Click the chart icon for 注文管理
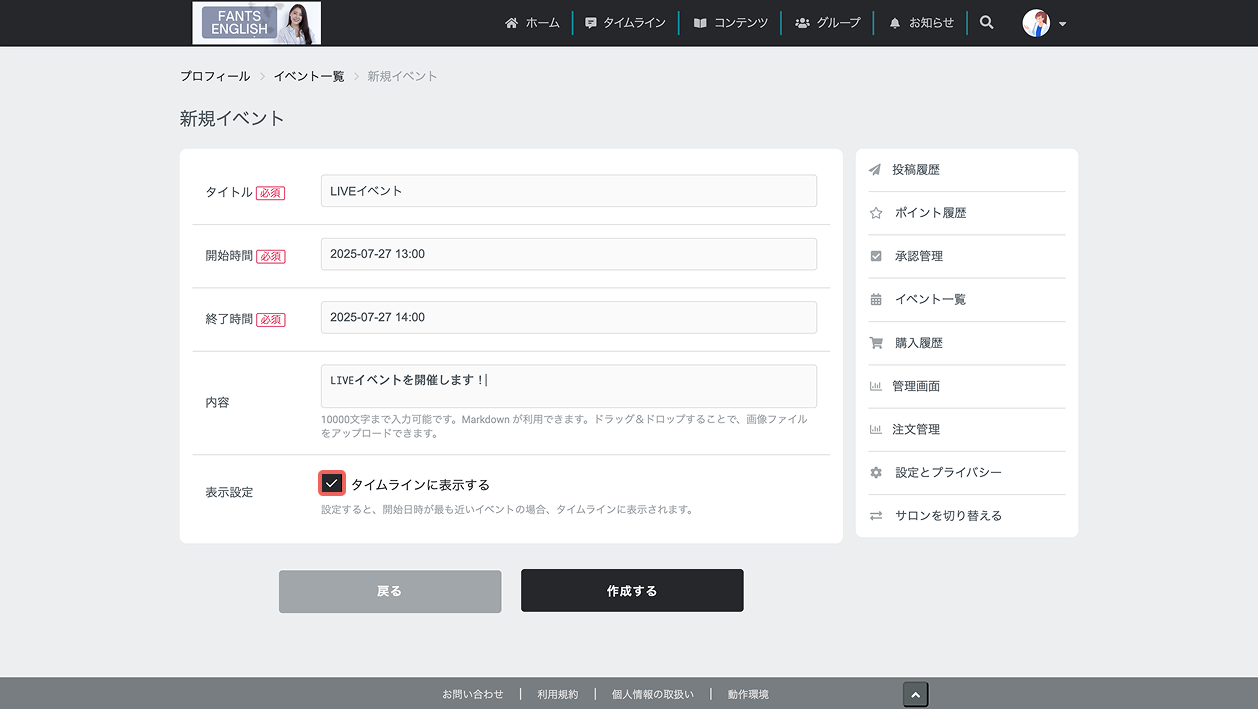 coord(876,429)
